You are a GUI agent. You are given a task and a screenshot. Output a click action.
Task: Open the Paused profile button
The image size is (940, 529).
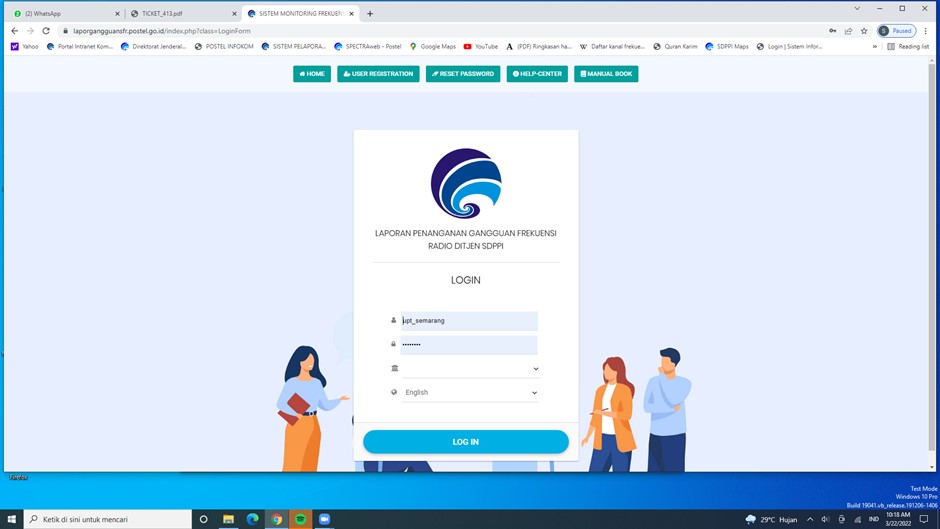896,31
